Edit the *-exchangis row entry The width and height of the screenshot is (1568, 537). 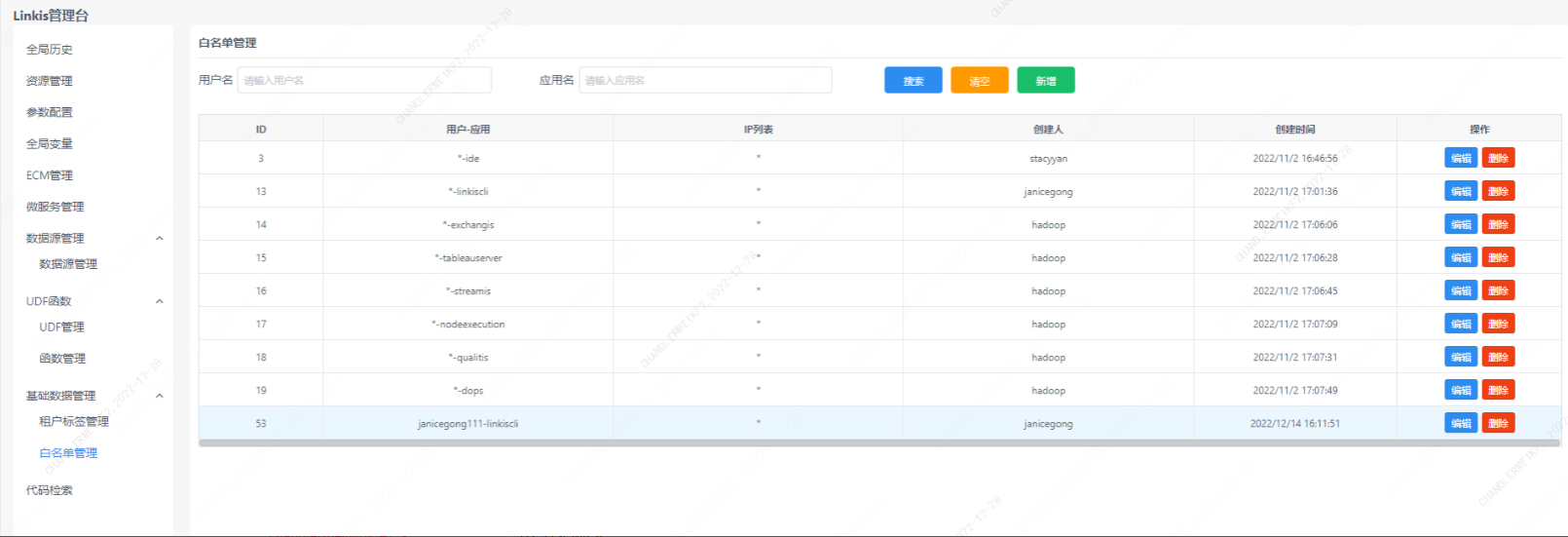pos(1460,225)
